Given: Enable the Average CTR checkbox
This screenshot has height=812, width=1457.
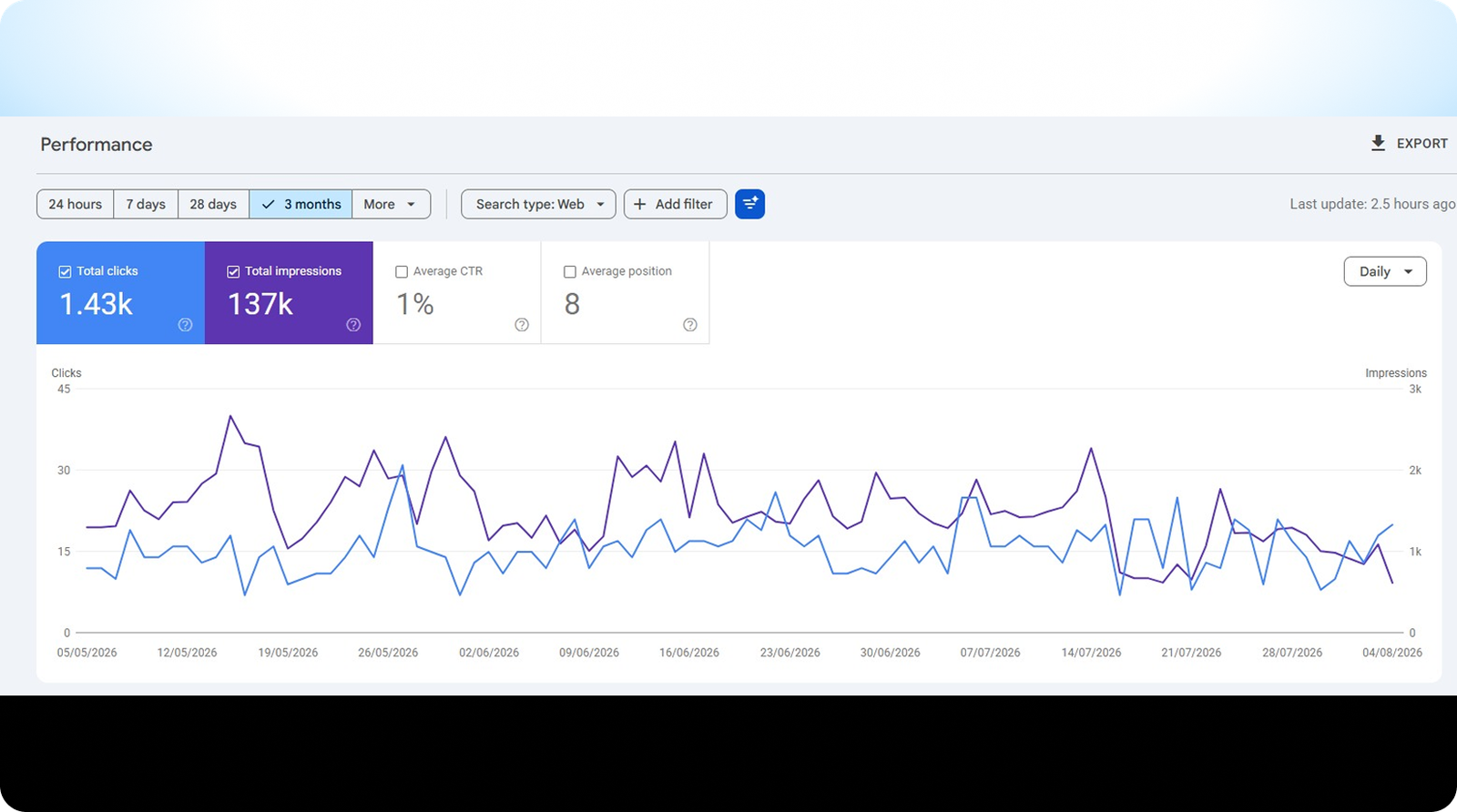Looking at the screenshot, I should pos(402,271).
